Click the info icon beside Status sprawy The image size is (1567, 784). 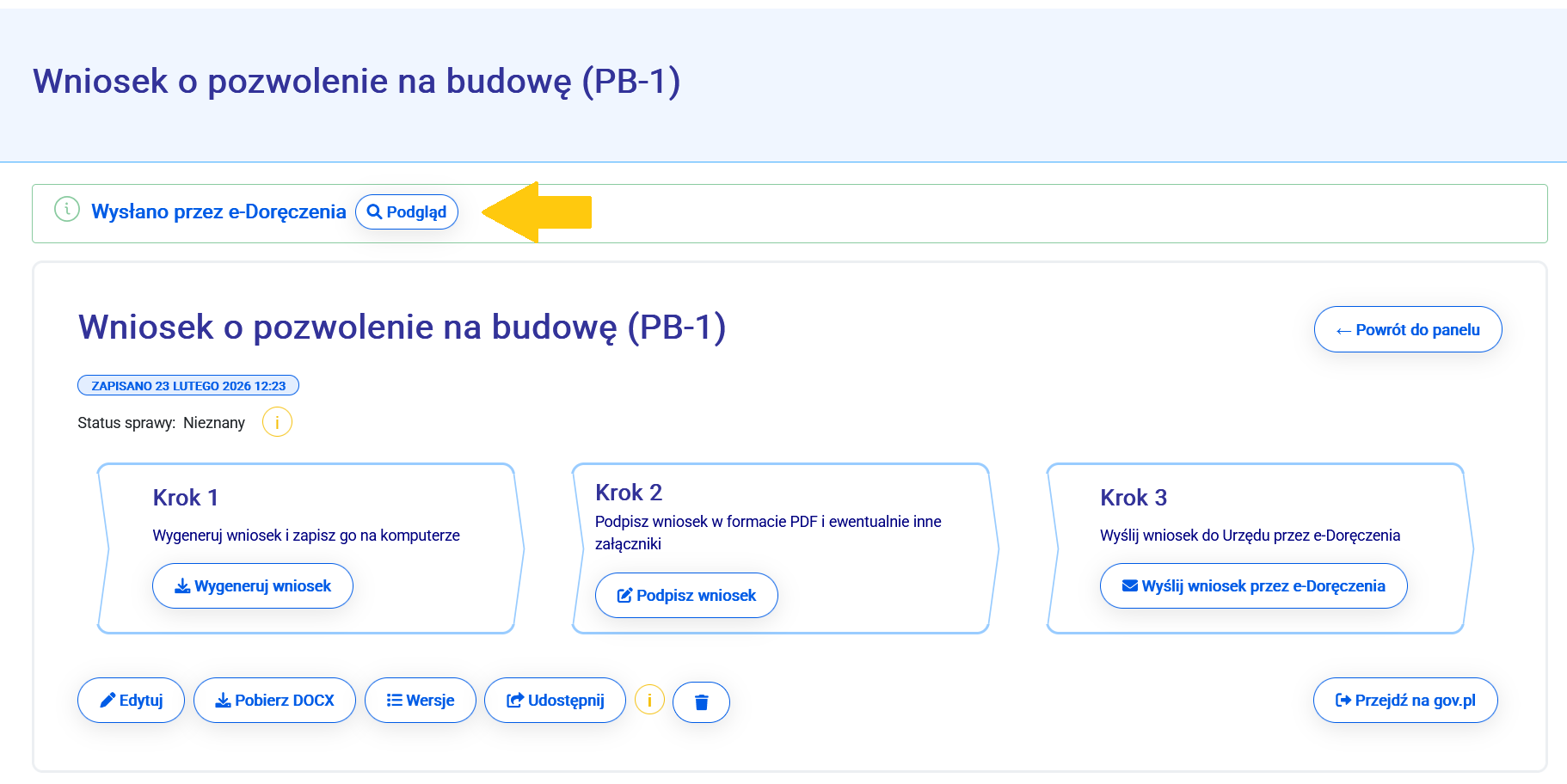coord(277,422)
